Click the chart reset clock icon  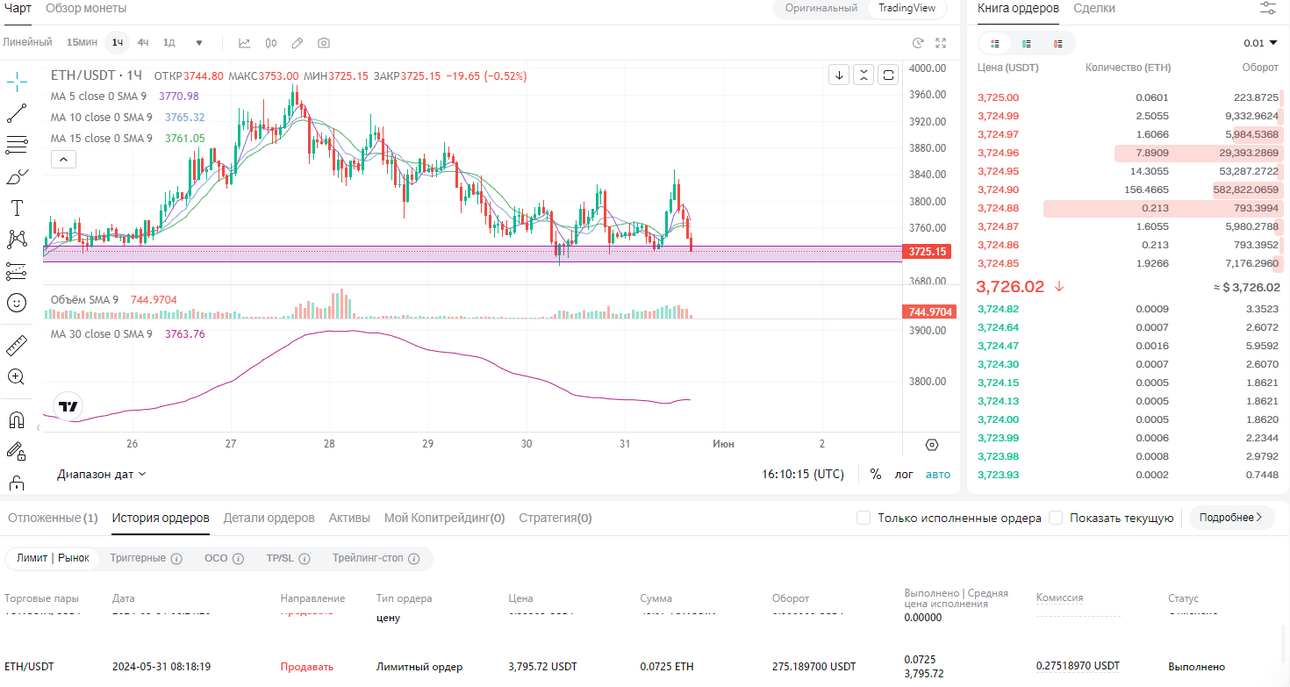coord(918,43)
